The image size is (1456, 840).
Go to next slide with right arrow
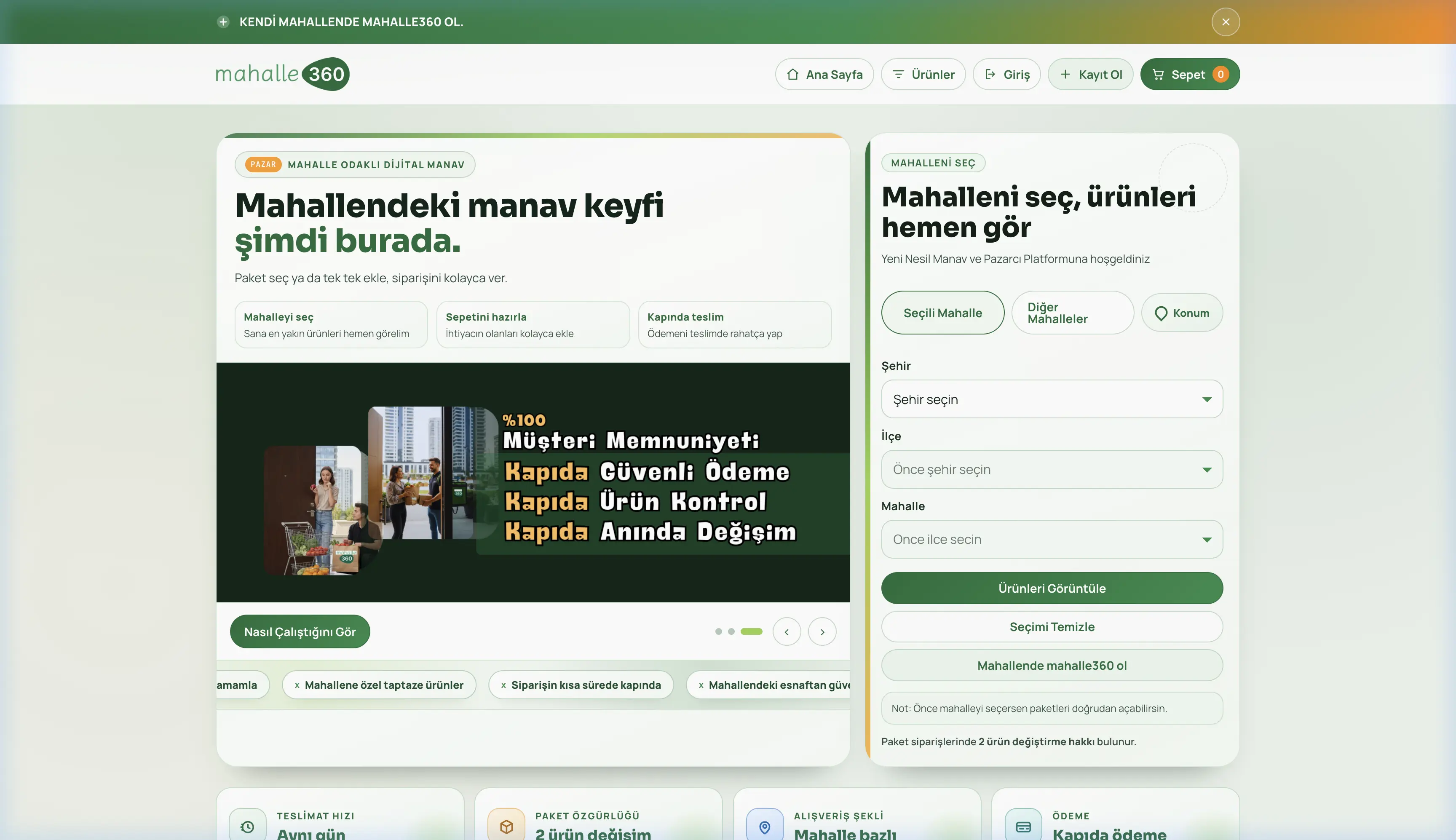click(x=823, y=632)
